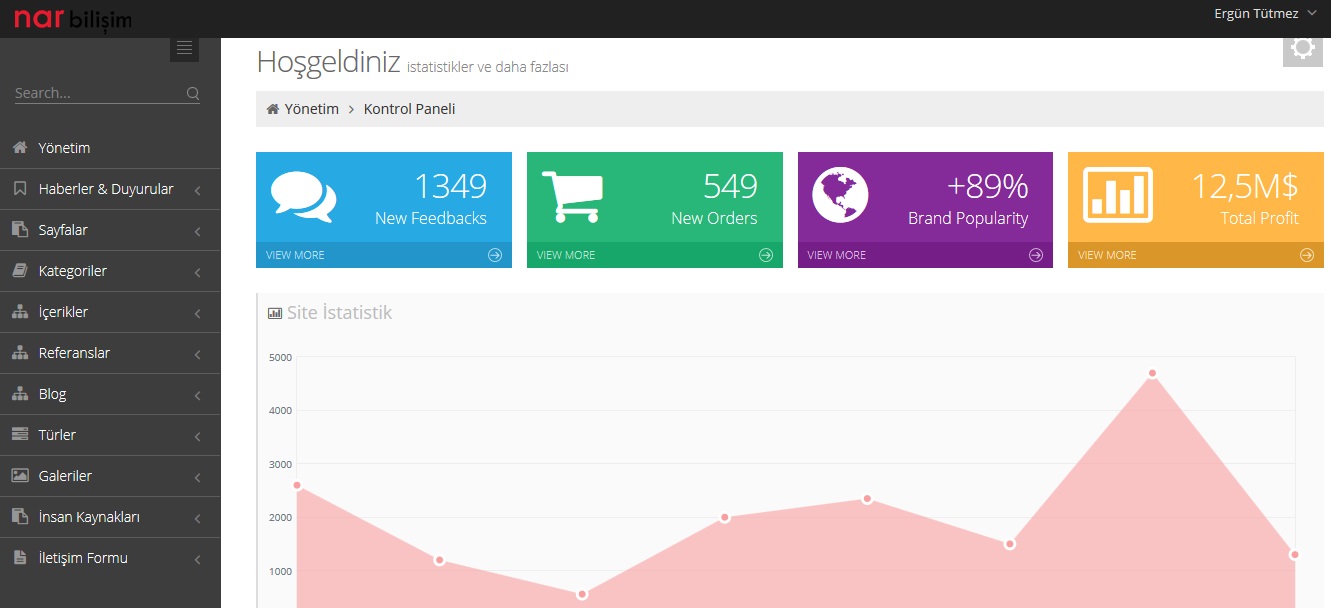Image resolution: width=1331 pixels, height=608 pixels.
Task: Expand the Türler submenu chevron
Action: click(x=198, y=436)
